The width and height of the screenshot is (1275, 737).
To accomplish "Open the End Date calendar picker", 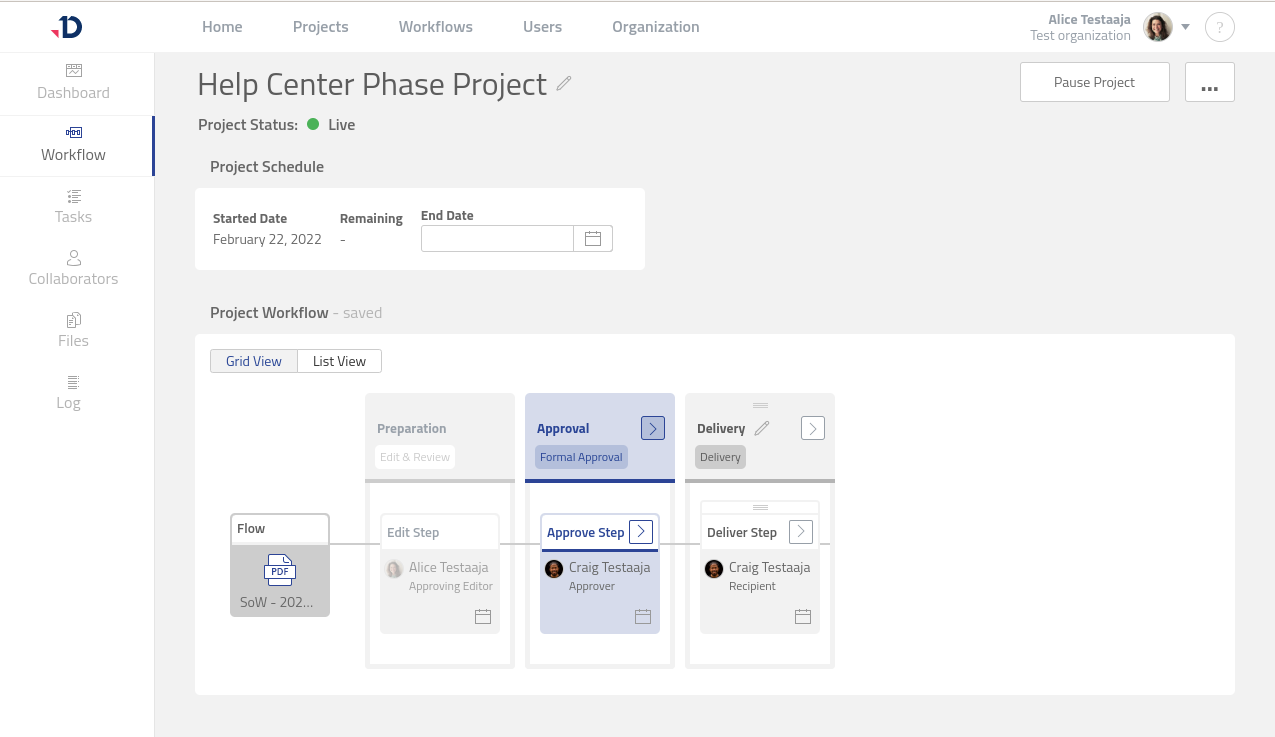I will [x=593, y=238].
